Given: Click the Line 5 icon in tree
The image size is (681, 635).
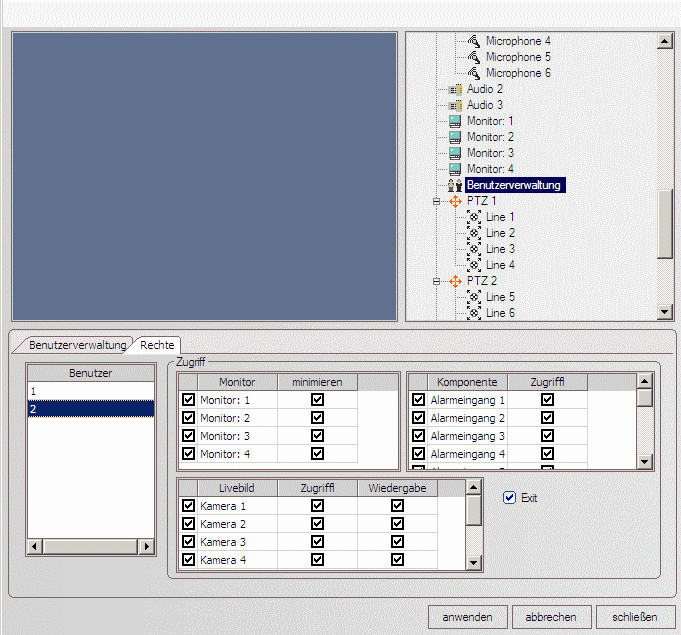Looking at the screenshot, I should coord(474,297).
